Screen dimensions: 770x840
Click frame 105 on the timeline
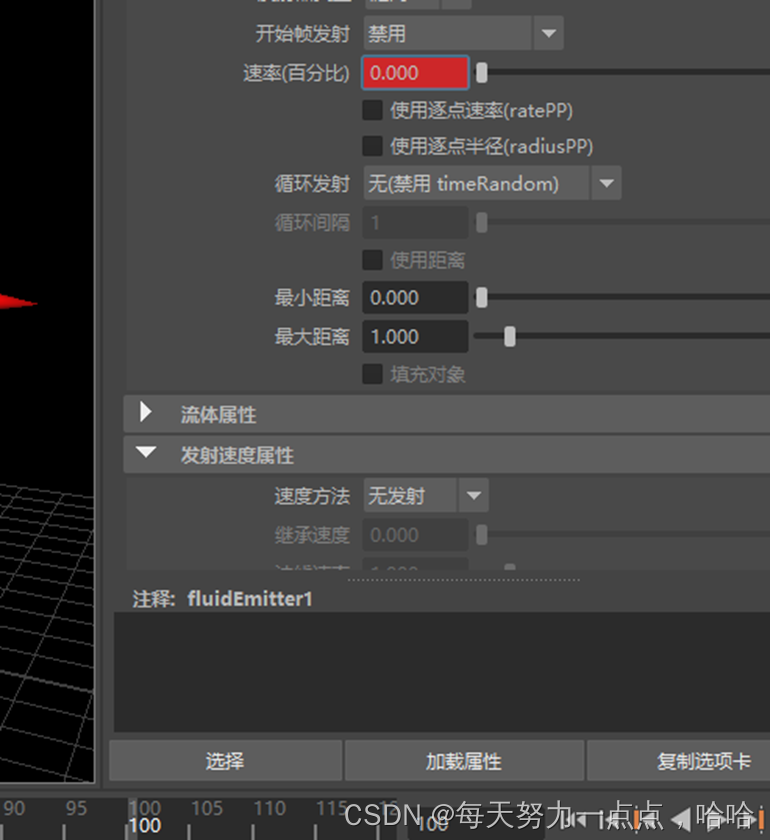tap(207, 808)
